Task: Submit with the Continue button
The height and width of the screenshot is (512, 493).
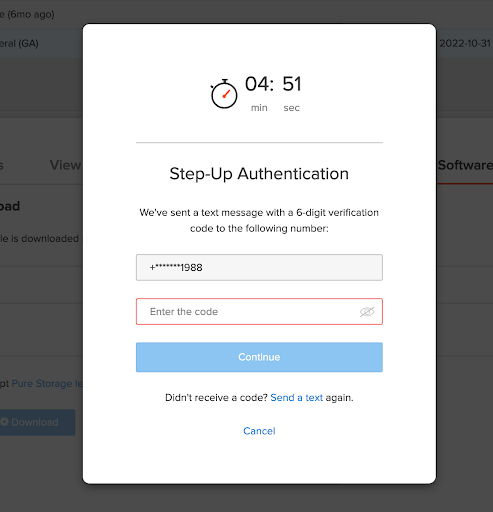Action: (259, 357)
